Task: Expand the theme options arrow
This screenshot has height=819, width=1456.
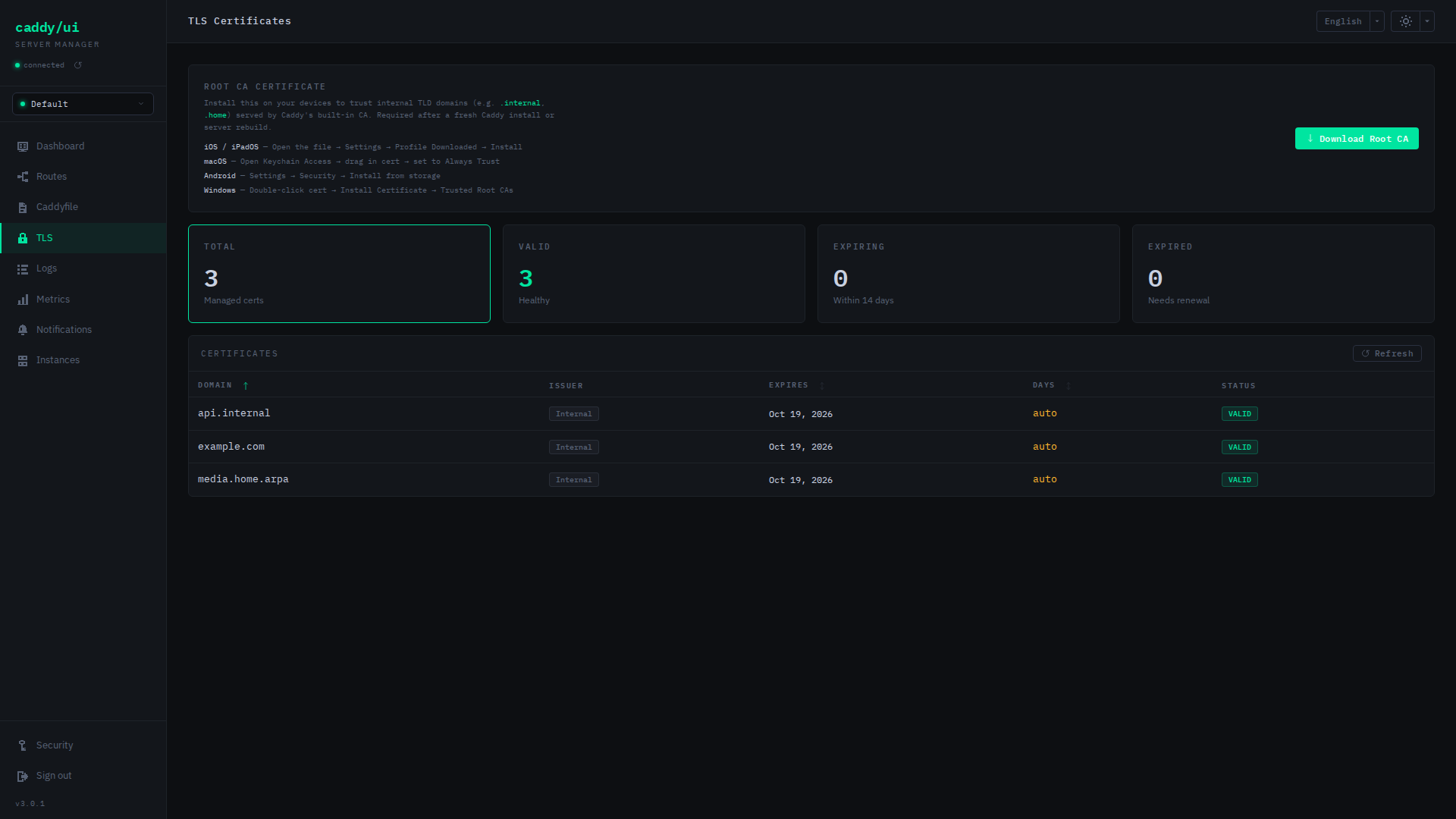Action: pos(1427,21)
